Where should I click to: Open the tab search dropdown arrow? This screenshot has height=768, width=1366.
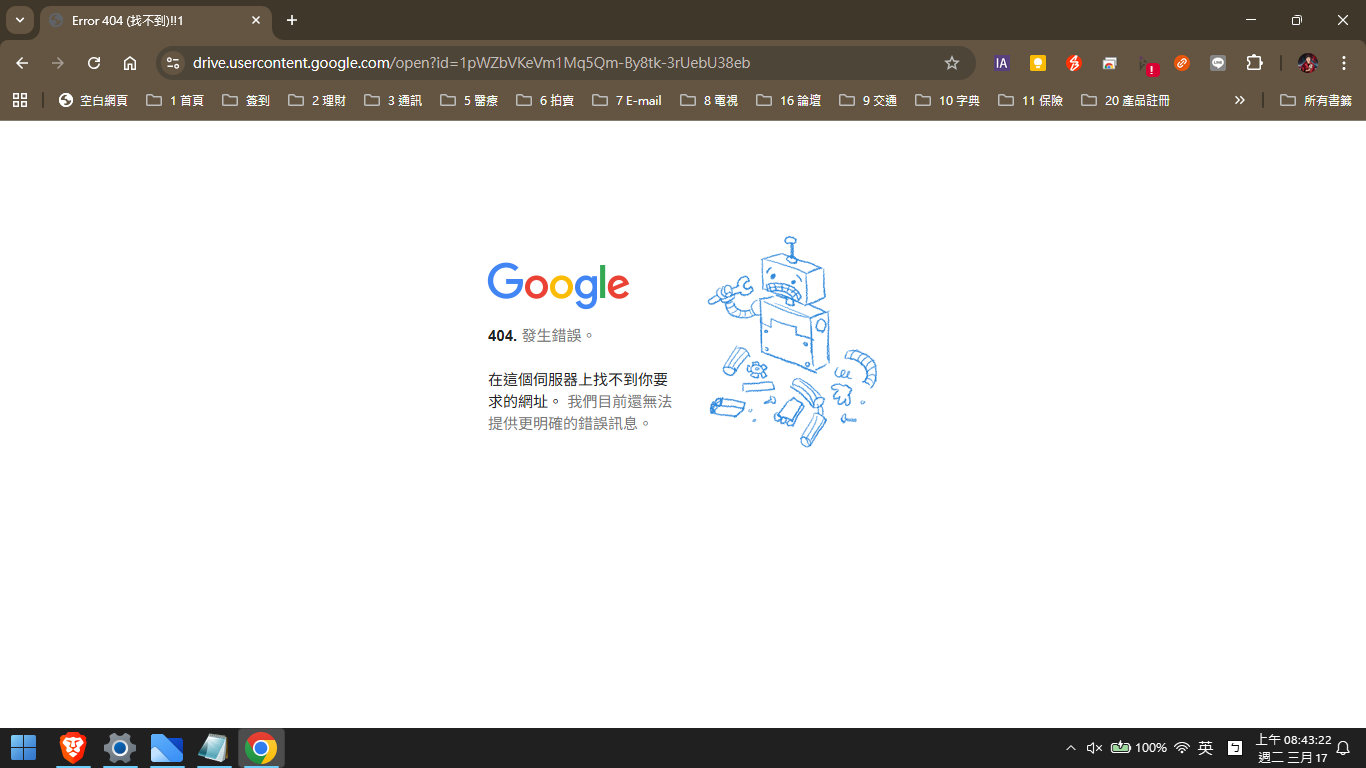pos(19,20)
